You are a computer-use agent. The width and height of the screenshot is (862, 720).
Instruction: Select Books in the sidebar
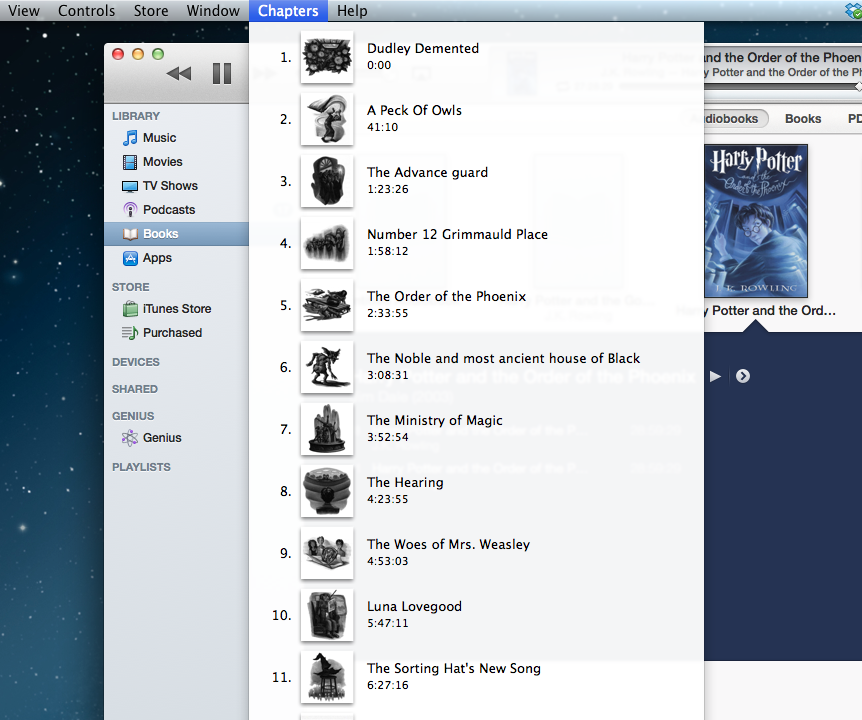click(176, 234)
